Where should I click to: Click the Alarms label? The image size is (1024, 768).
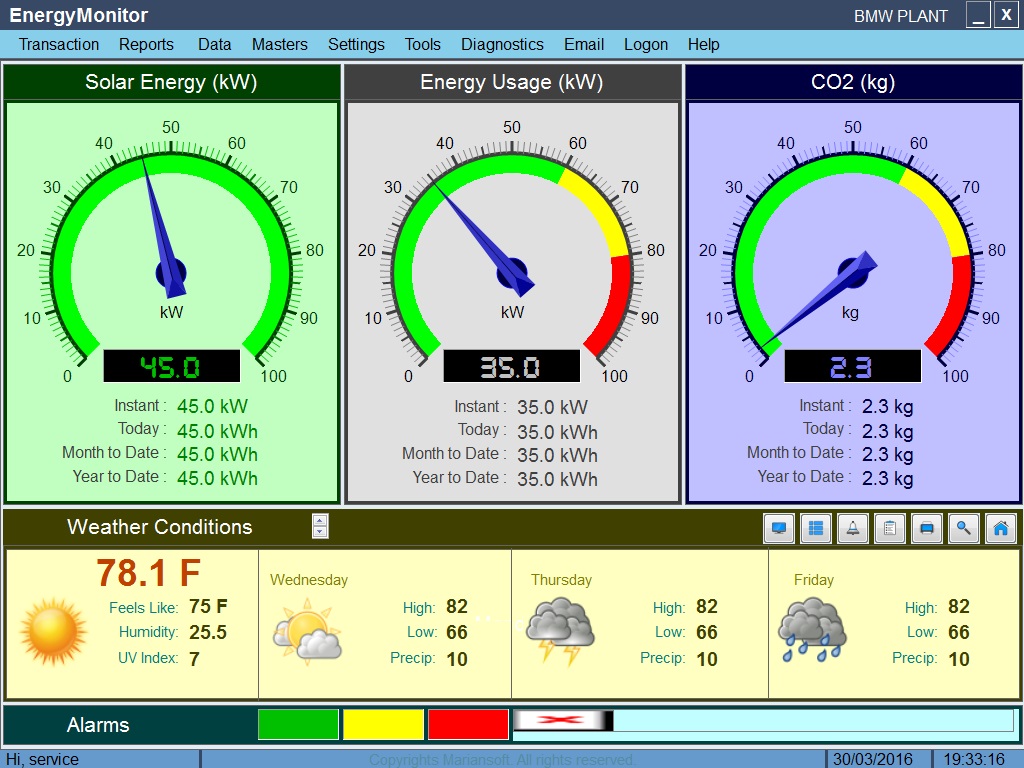[x=98, y=725]
